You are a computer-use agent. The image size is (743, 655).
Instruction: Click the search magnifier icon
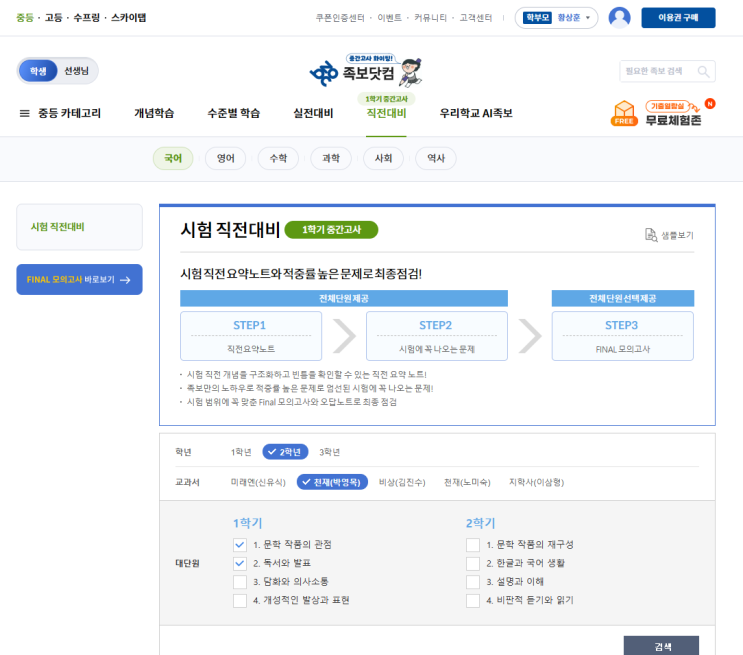coord(703,72)
